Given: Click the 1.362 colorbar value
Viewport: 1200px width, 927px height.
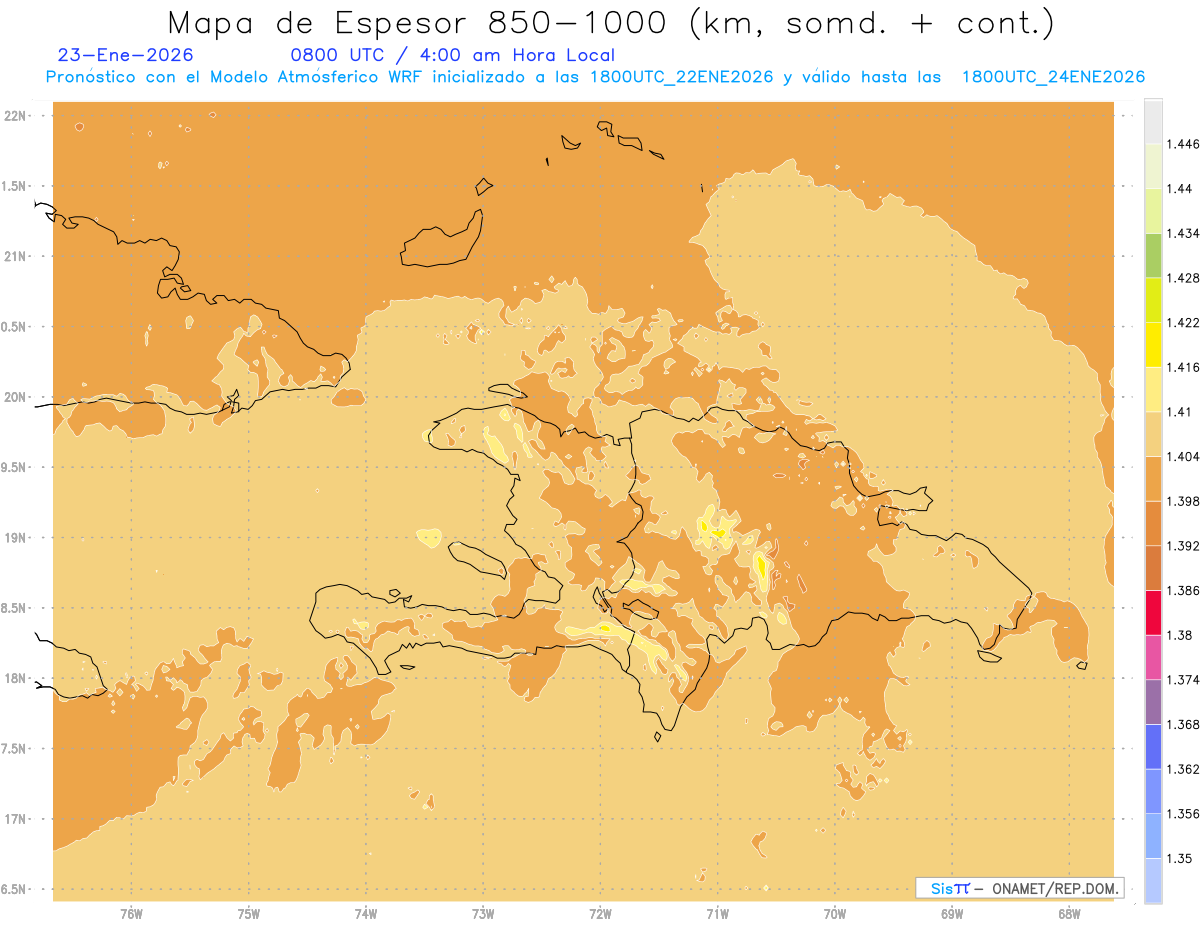Looking at the screenshot, I should point(1182,769).
